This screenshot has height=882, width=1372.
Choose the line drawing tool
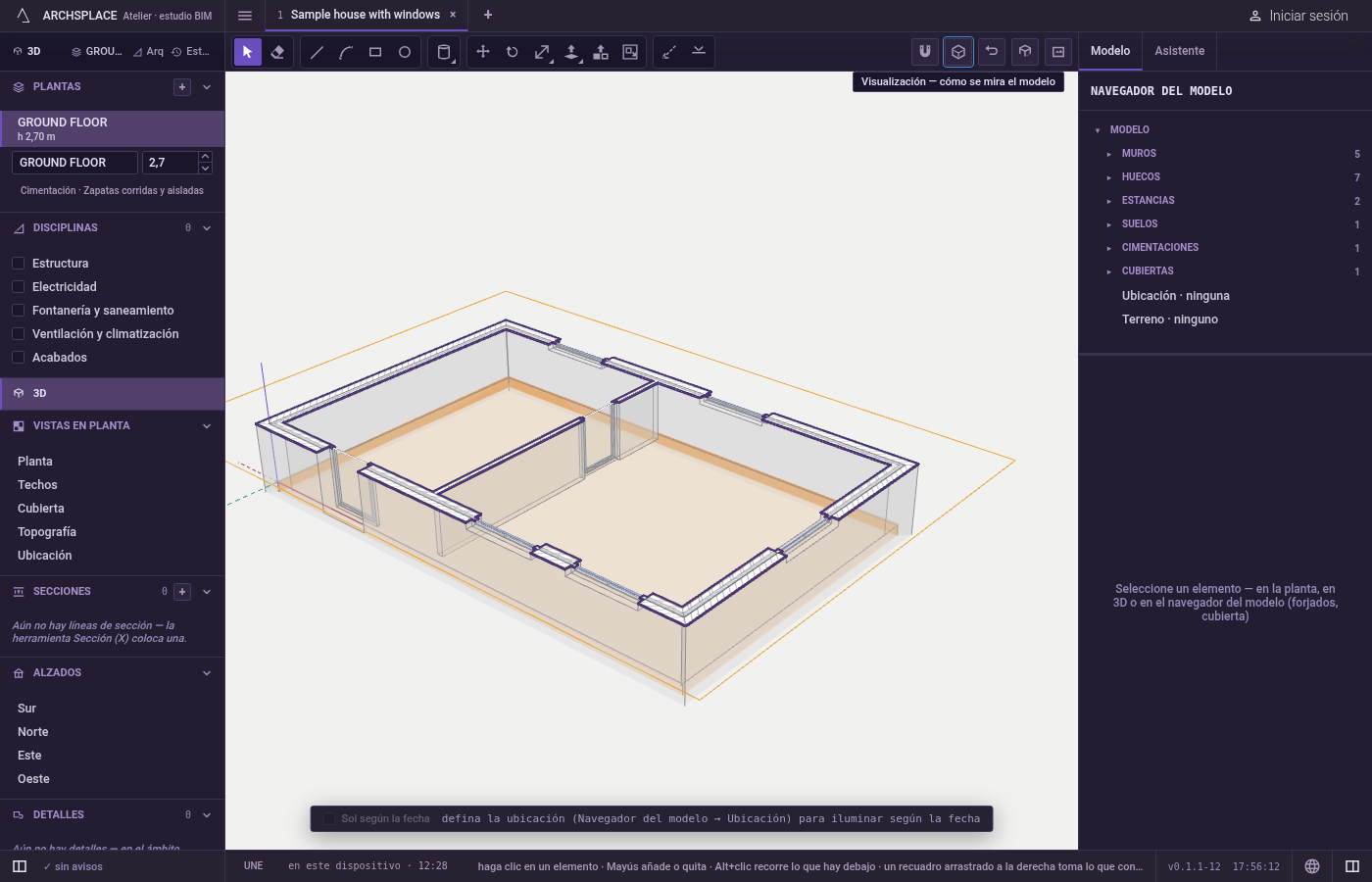tap(317, 52)
